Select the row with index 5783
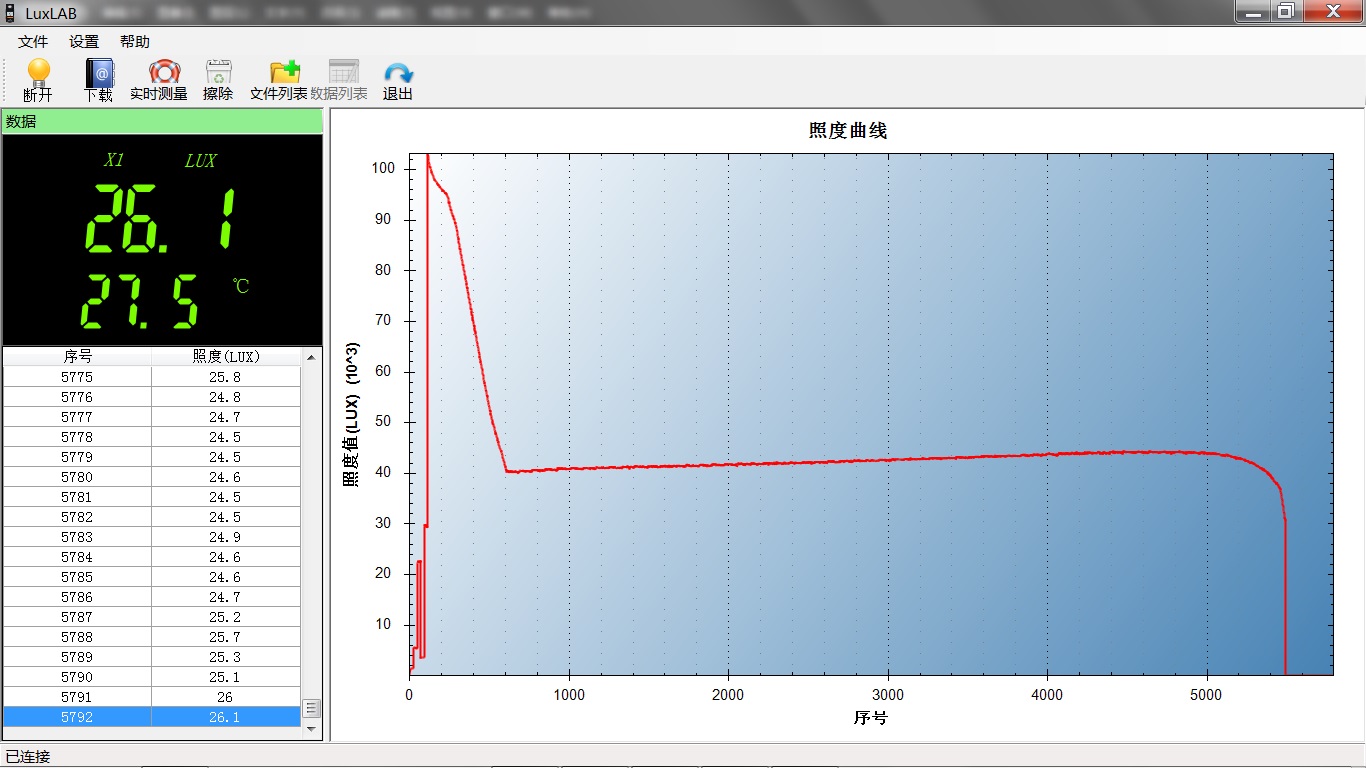Screen dimensions: 1366x768 pyautogui.click(x=150, y=537)
